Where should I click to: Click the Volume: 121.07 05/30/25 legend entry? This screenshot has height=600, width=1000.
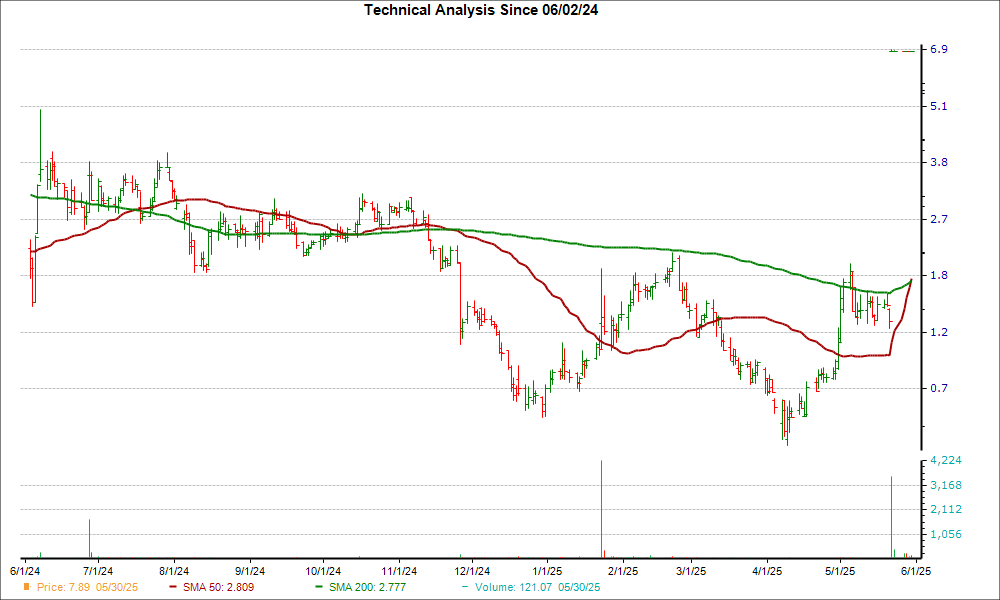[537, 587]
